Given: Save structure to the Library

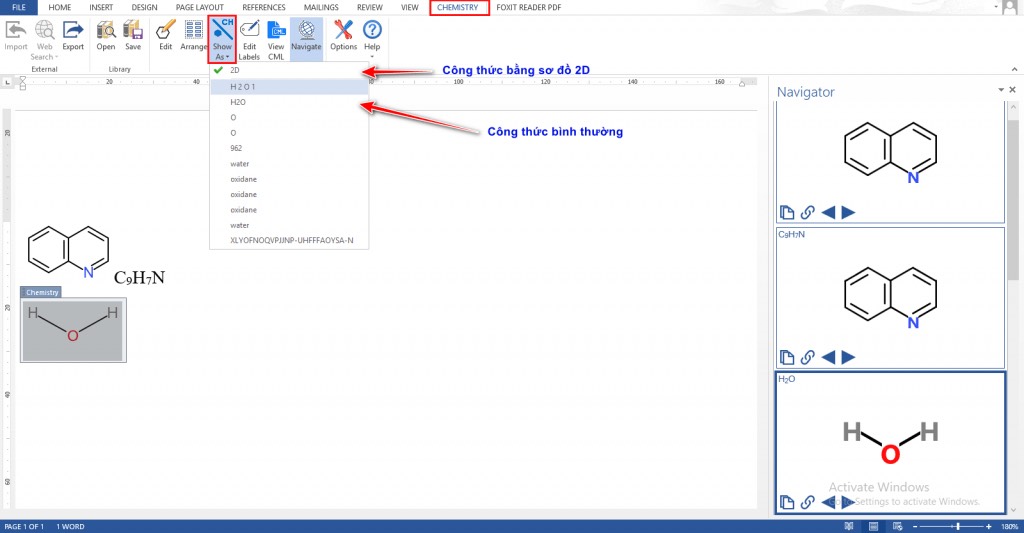Looking at the screenshot, I should (x=133, y=36).
